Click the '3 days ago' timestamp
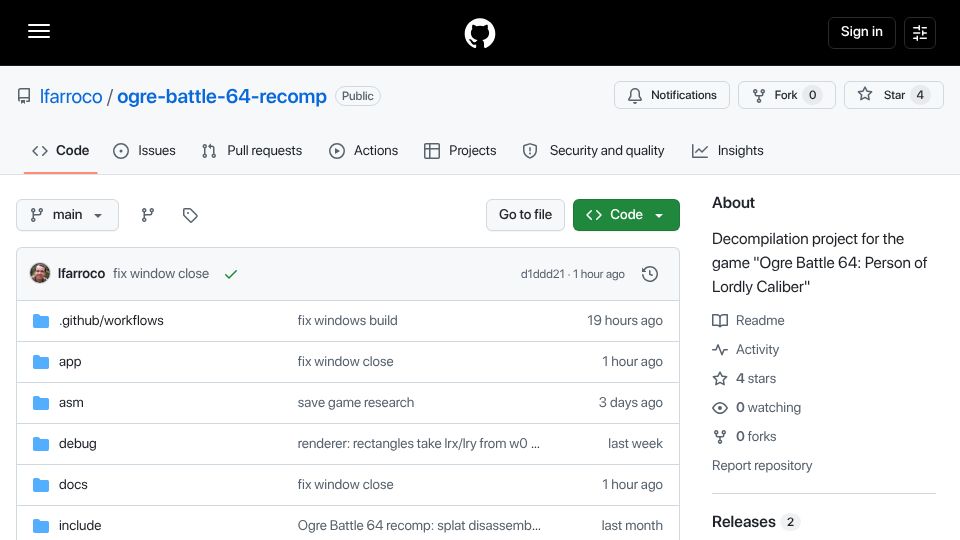Screen dimensions: 960x540 point(631,403)
